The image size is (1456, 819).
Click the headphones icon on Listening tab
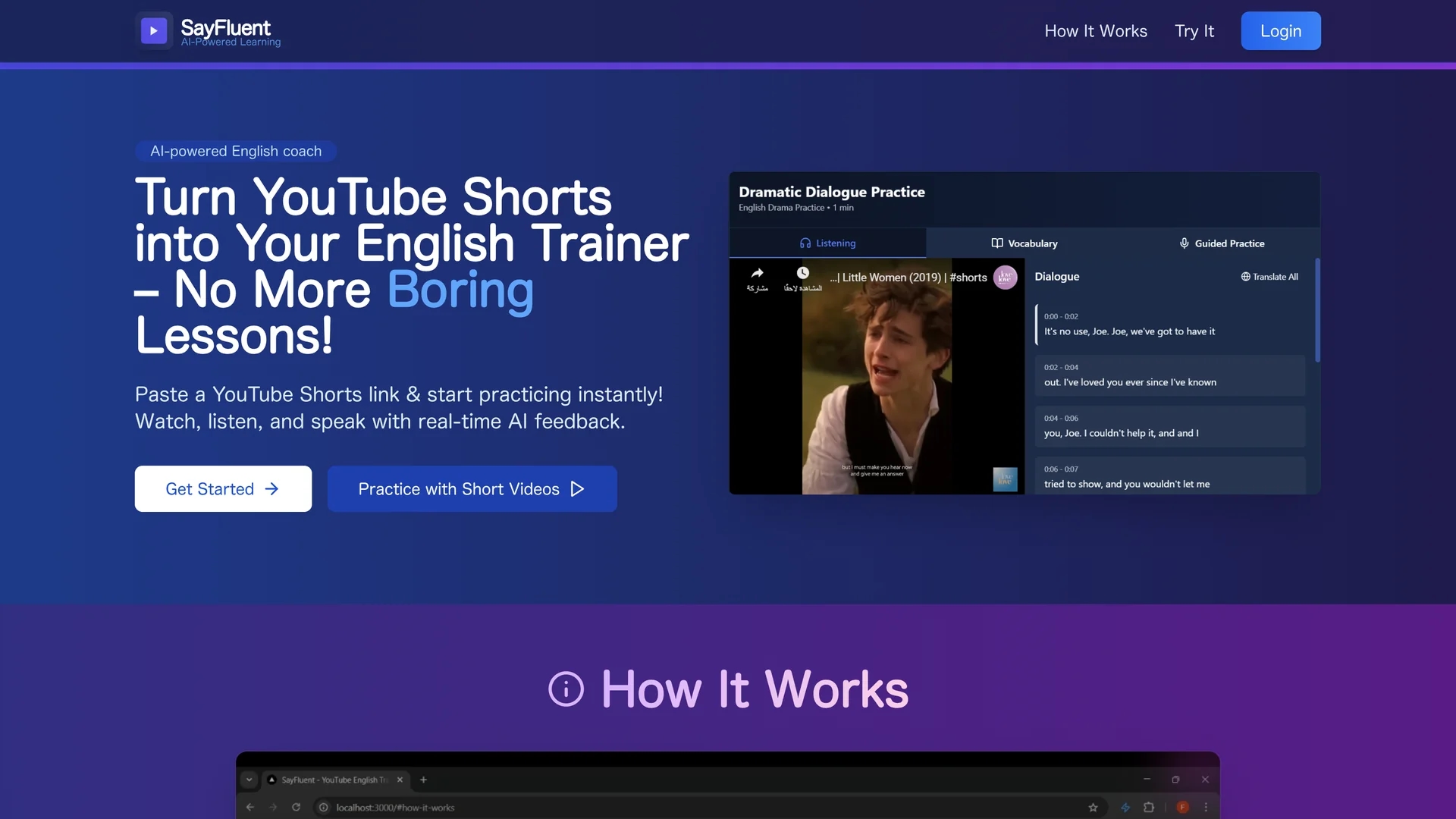pyautogui.click(x=805, y=243)
